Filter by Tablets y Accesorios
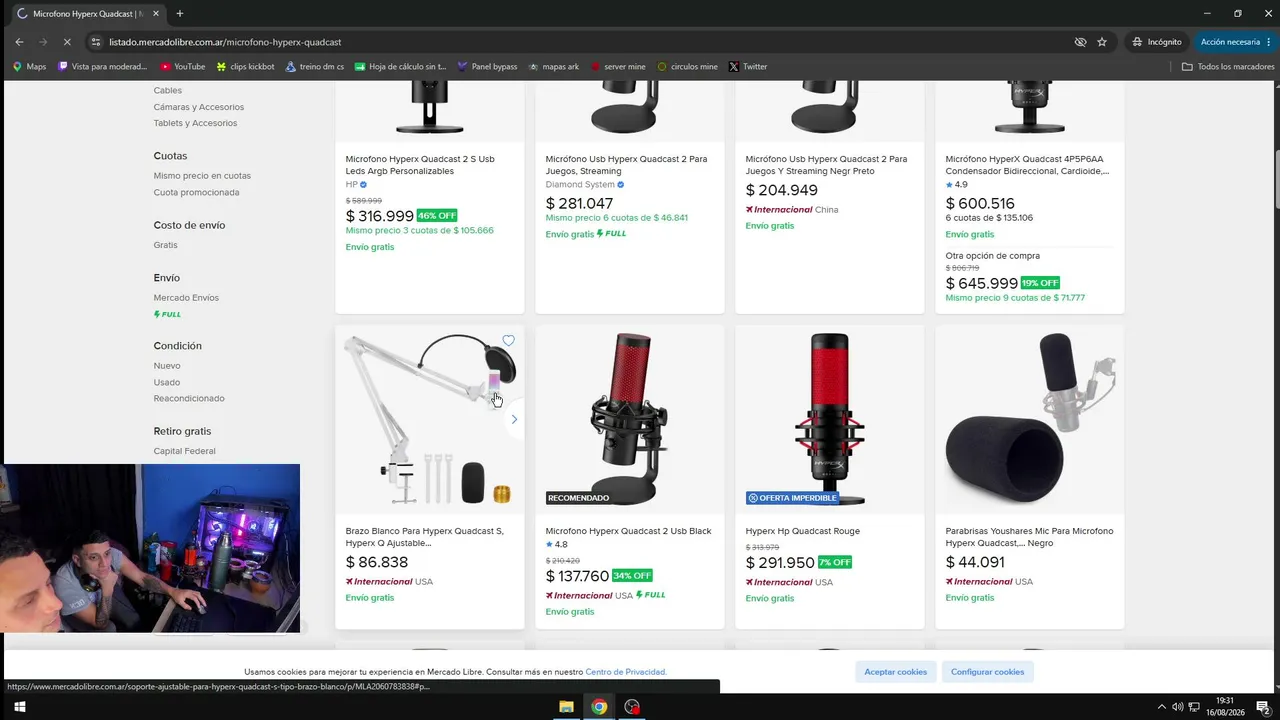 (196, 123)
